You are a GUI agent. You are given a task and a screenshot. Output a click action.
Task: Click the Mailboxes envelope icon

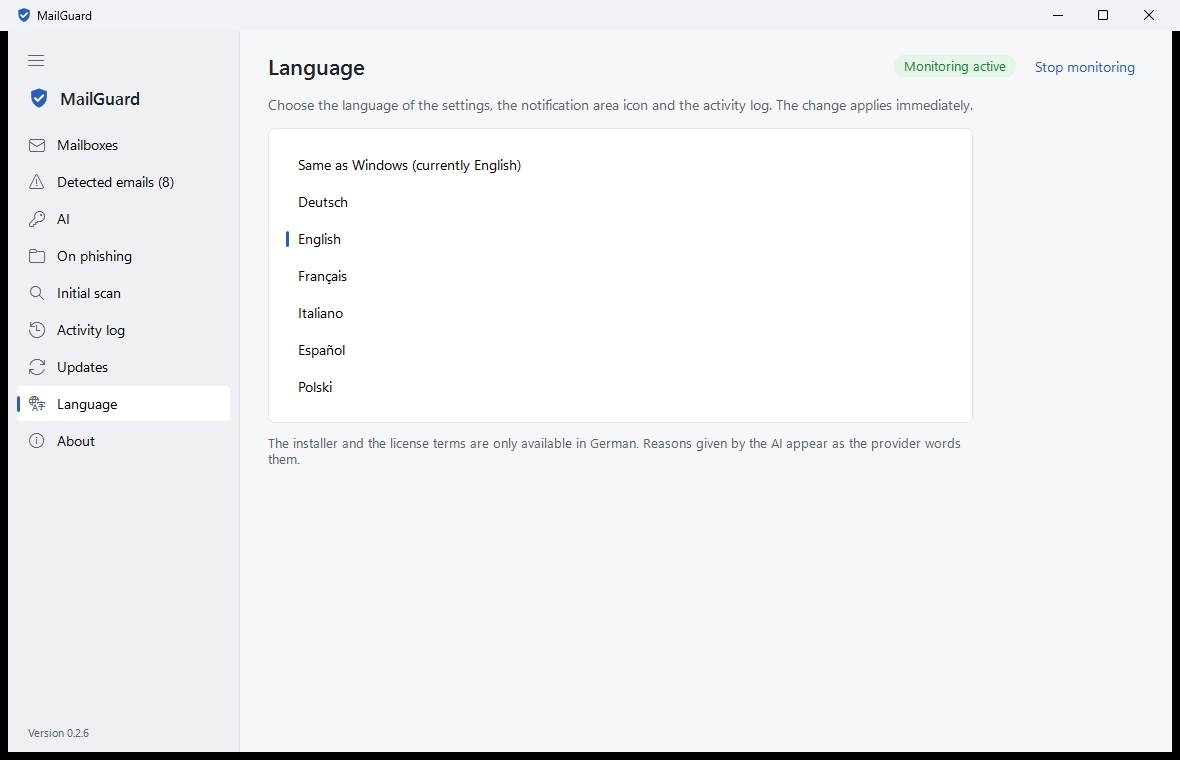point(37,145)
